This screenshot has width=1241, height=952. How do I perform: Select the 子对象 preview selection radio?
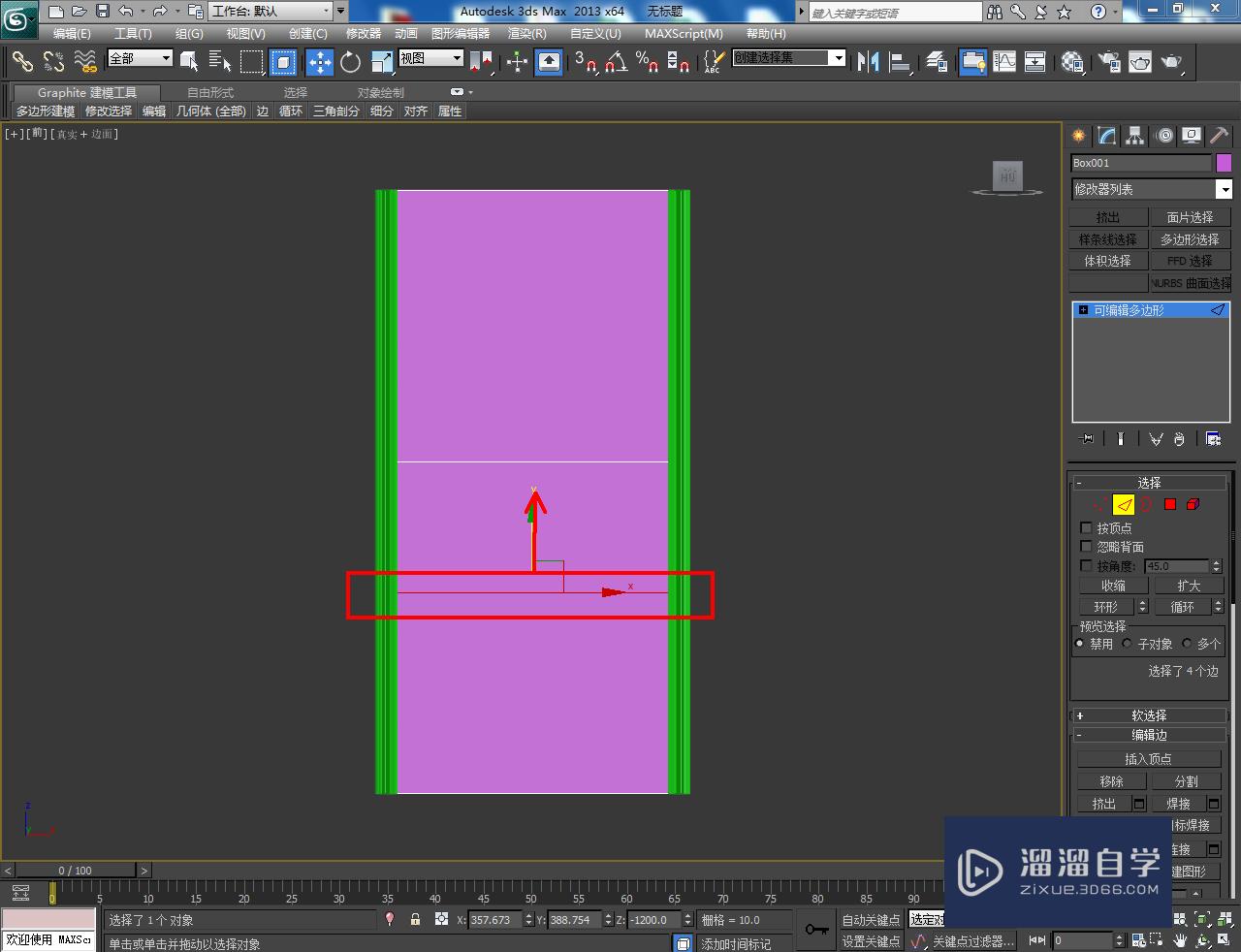coord(1127,643)
